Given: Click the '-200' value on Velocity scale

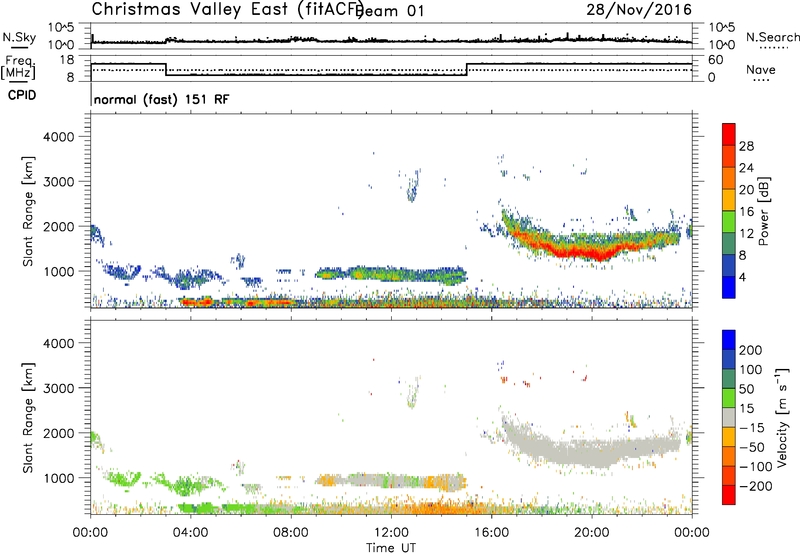Looking at the screenshot, I should tap(755, 486).
